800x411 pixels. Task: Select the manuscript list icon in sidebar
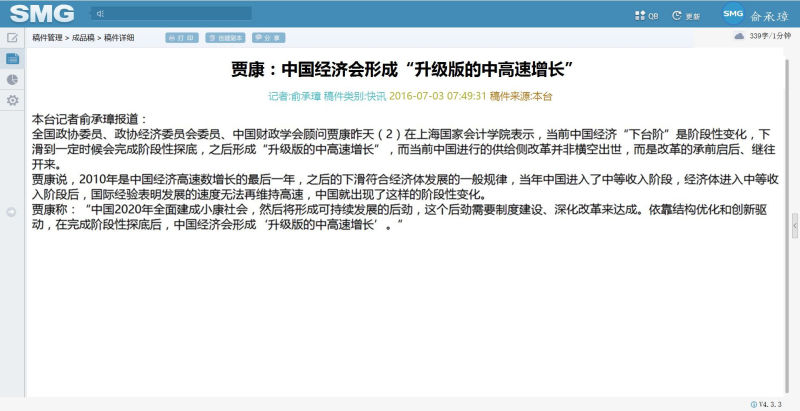[x=12, y=59]
